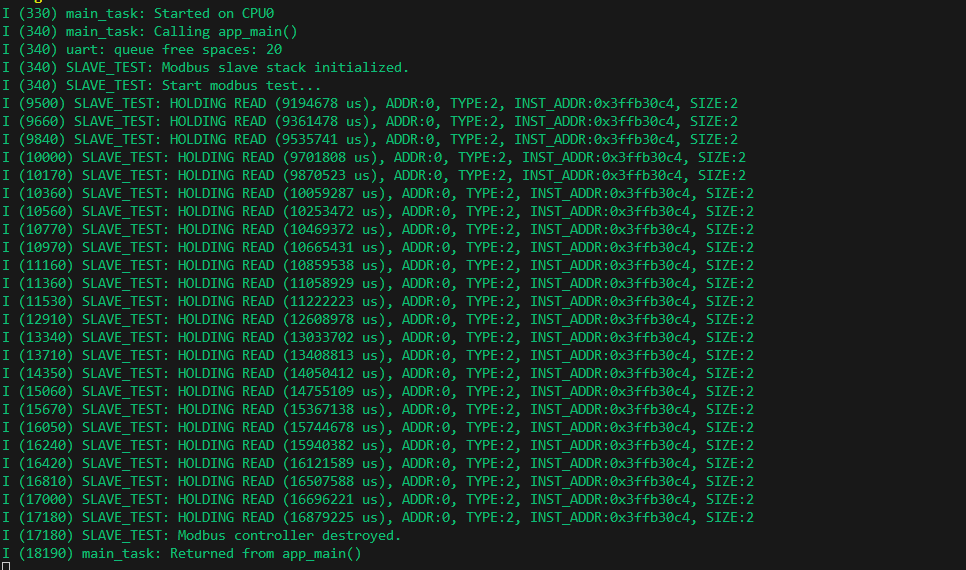The image size is (966, 570).
Task: Click the terminal cursor on the last line
Action: (6, 566)
